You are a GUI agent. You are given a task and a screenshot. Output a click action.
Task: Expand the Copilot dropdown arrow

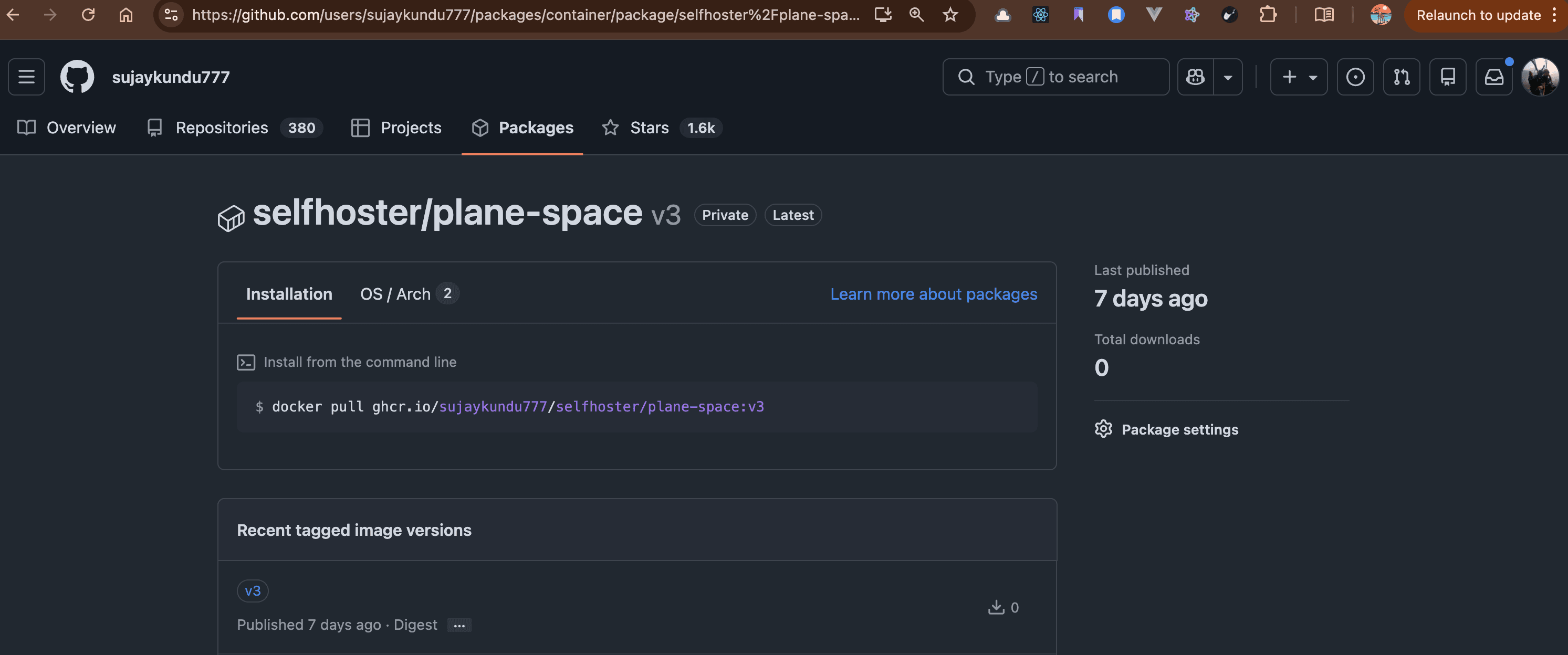pos(1228,77)
